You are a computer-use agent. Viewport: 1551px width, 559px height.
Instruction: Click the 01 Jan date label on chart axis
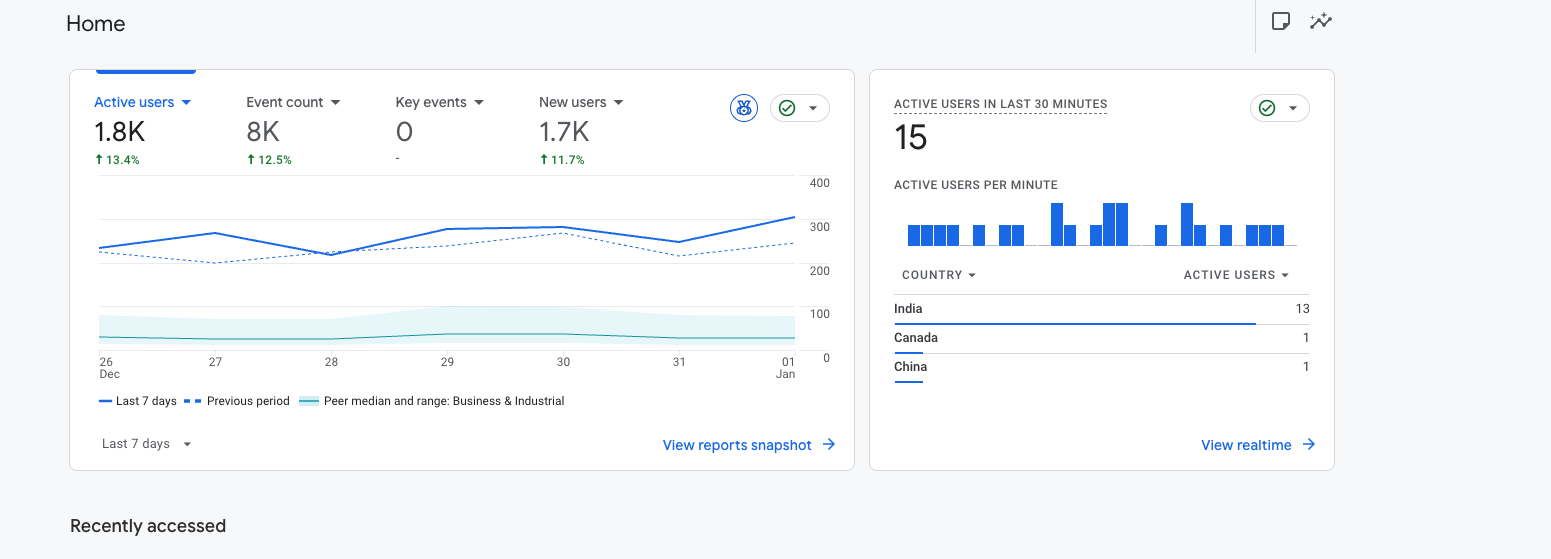pos(787,368)
